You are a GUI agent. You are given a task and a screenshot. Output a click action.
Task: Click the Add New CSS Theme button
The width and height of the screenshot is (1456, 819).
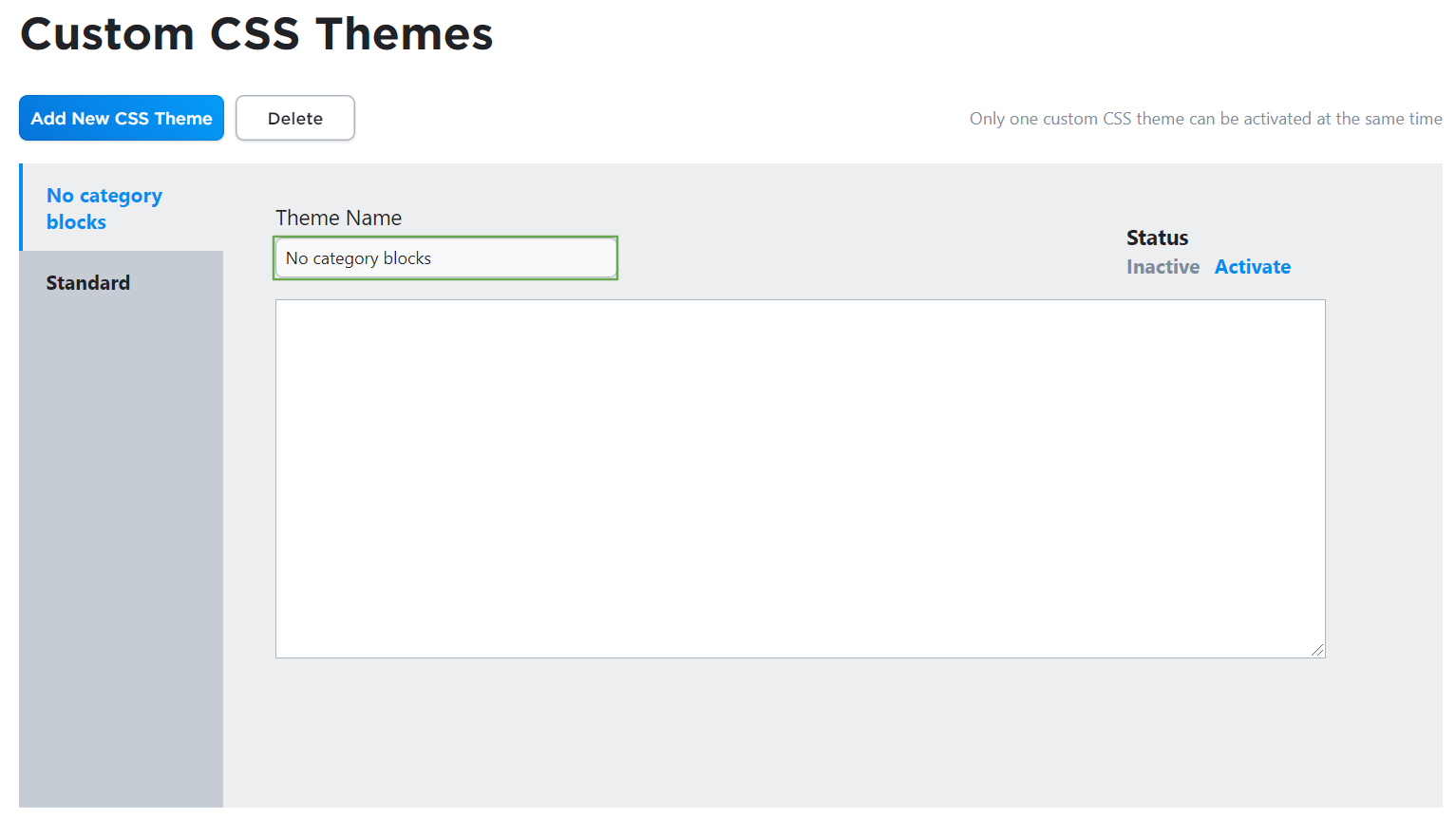tap(122, 118)
